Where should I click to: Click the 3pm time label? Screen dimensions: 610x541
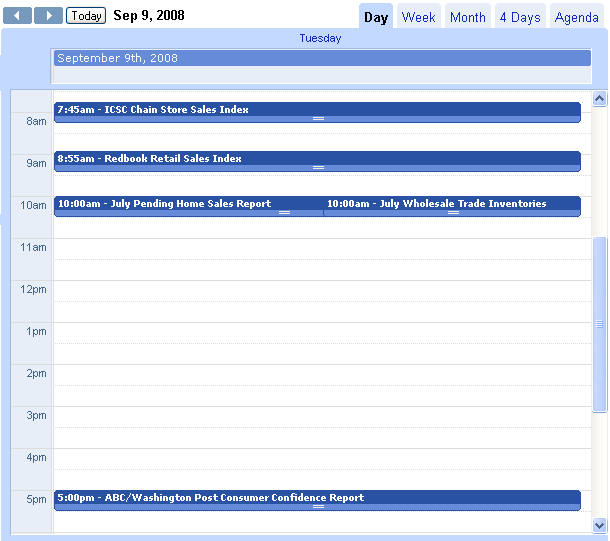[36, 415]
